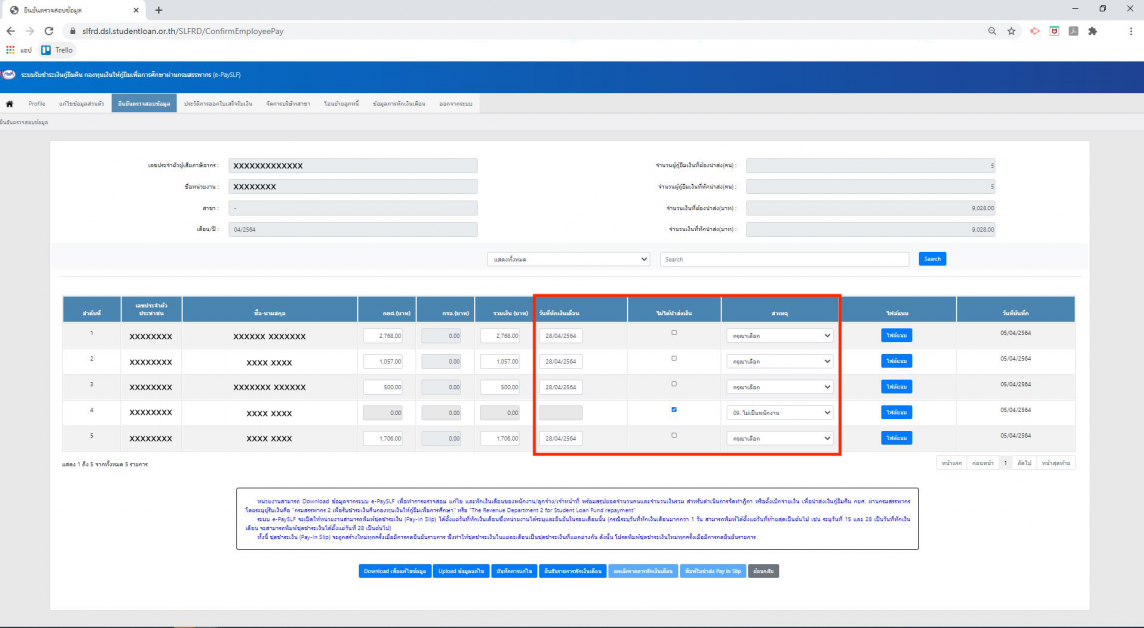1144x628 pixels.
Task: Open Chrome three-dot menu
Action: [1132, 31]
